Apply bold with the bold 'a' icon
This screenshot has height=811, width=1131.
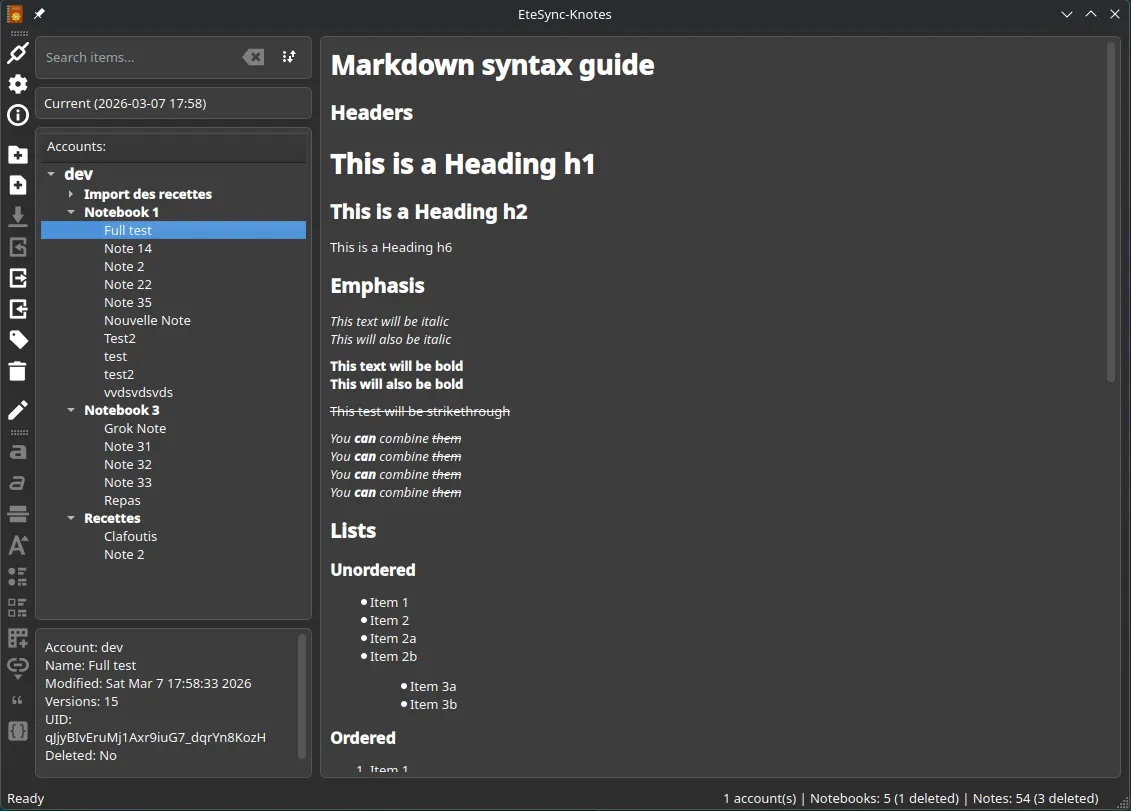pos(18,452)
